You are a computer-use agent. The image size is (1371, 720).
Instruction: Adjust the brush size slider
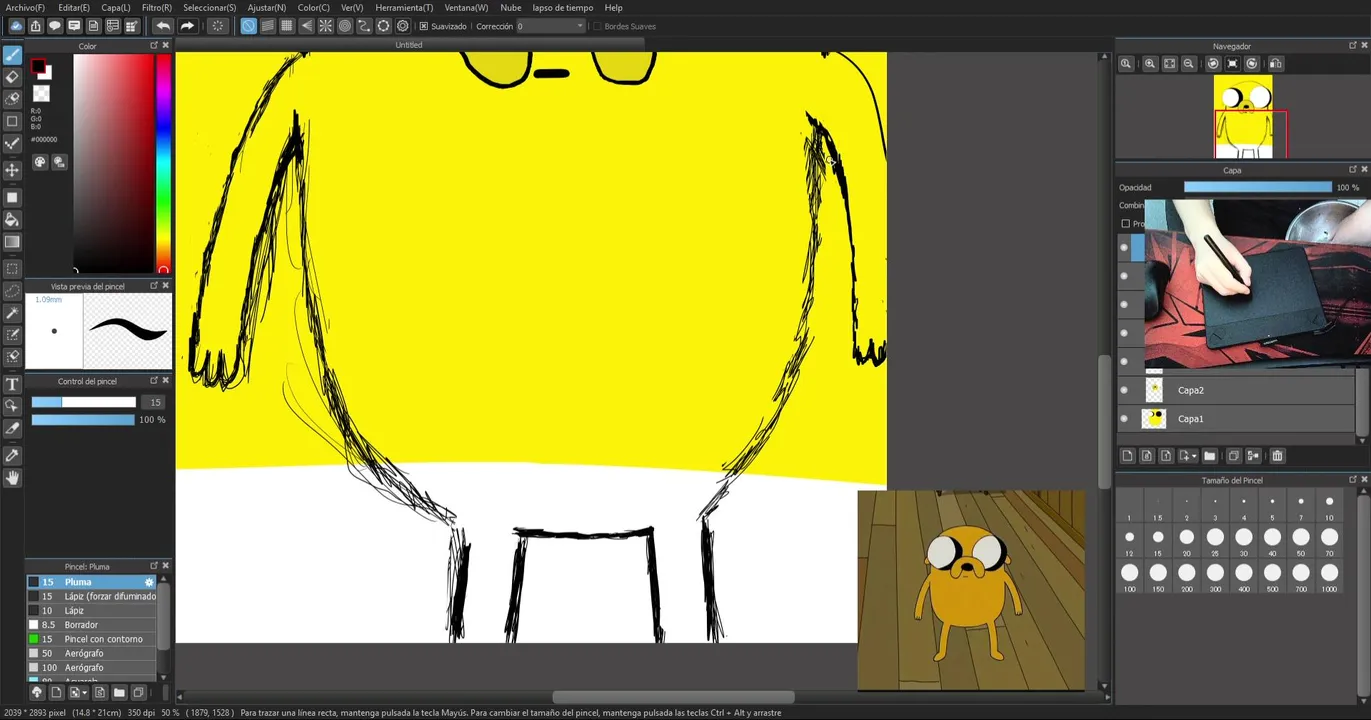(83, 402)
